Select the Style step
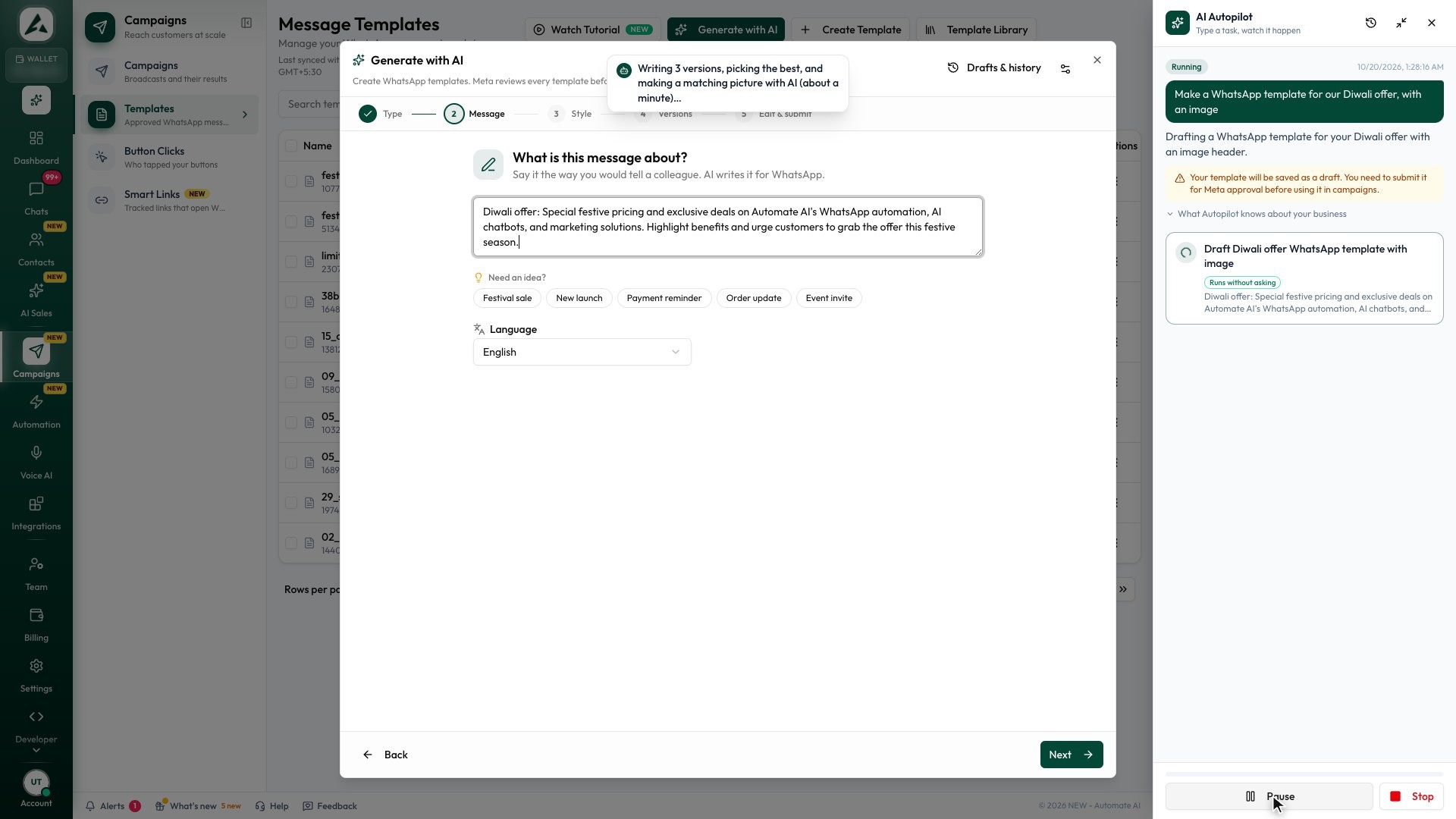This screenshot has height=819, width=1456. [x=570, y=114]
